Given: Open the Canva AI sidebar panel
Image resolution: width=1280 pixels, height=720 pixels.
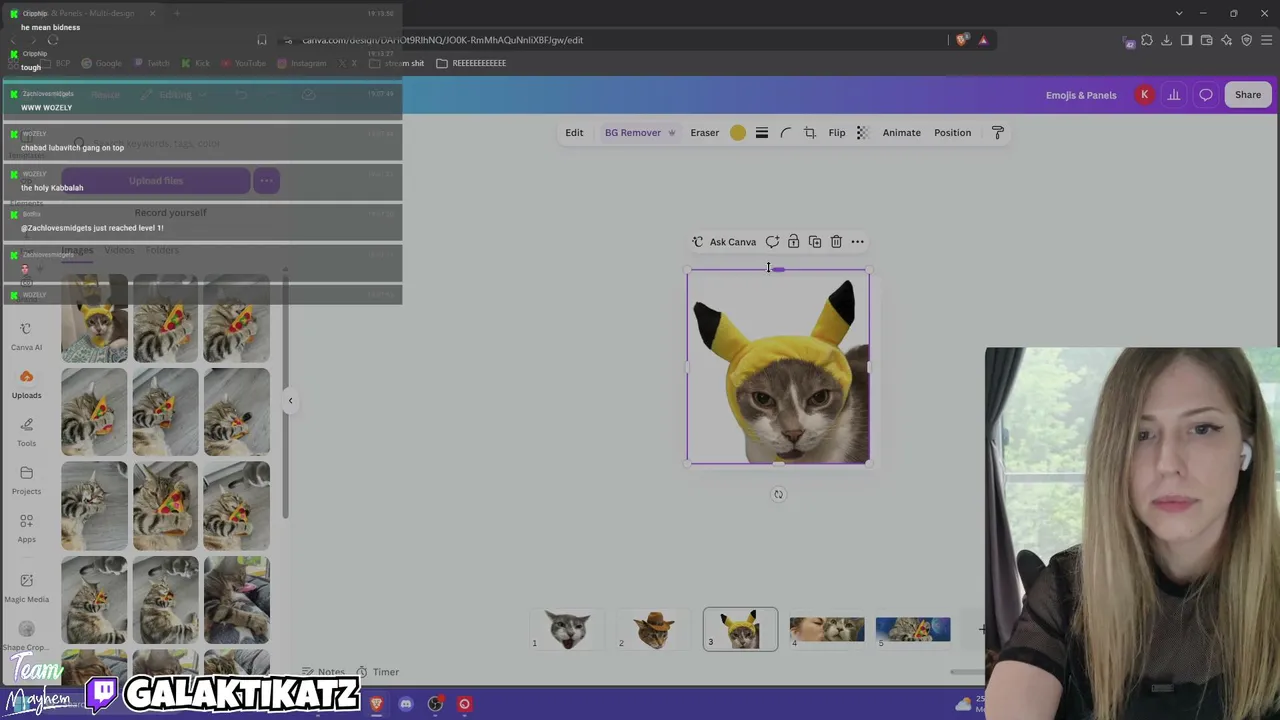Looking at the screenshot, I should pos(26,336).
